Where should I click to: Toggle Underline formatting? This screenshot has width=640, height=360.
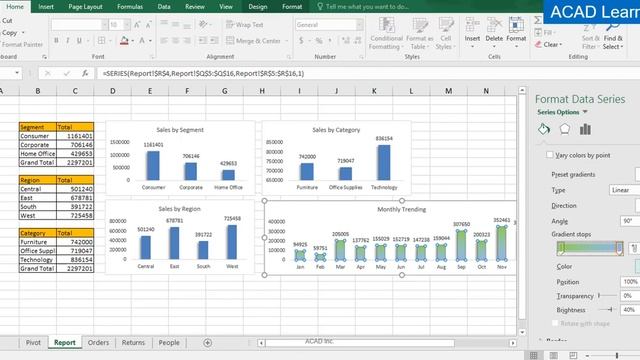tap(79, 40)
